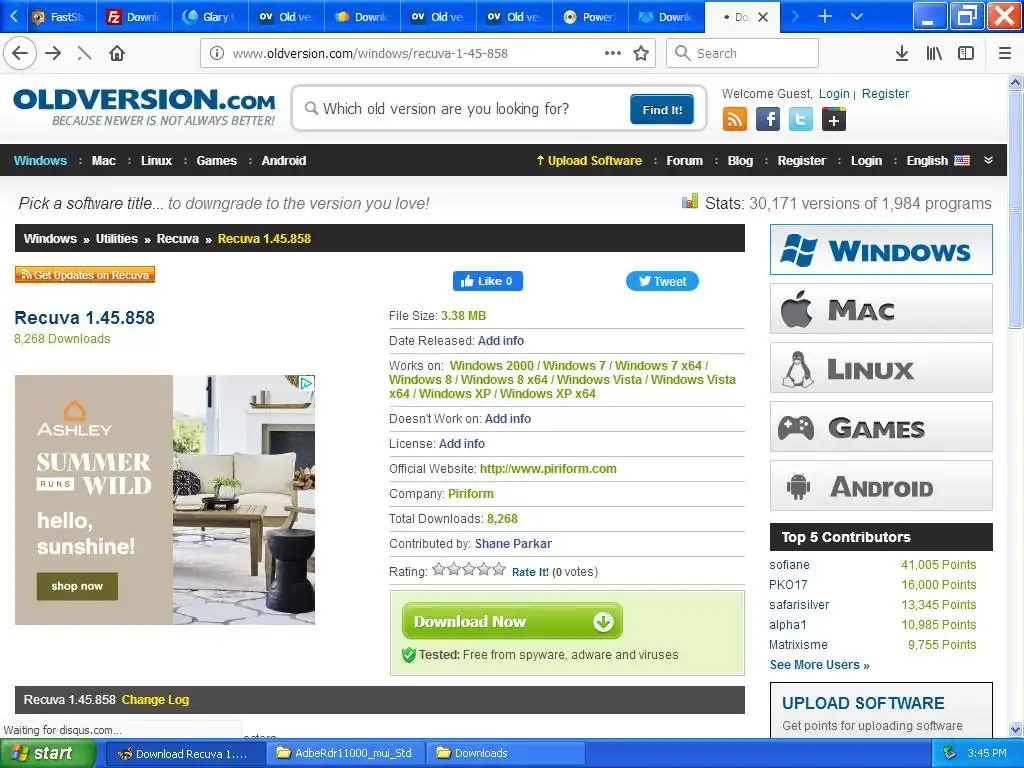This screenshot has width=1024, height=768.
Task: Expand the language dropdown chevron
Action: pyautogui.click(x=988, y=160)
